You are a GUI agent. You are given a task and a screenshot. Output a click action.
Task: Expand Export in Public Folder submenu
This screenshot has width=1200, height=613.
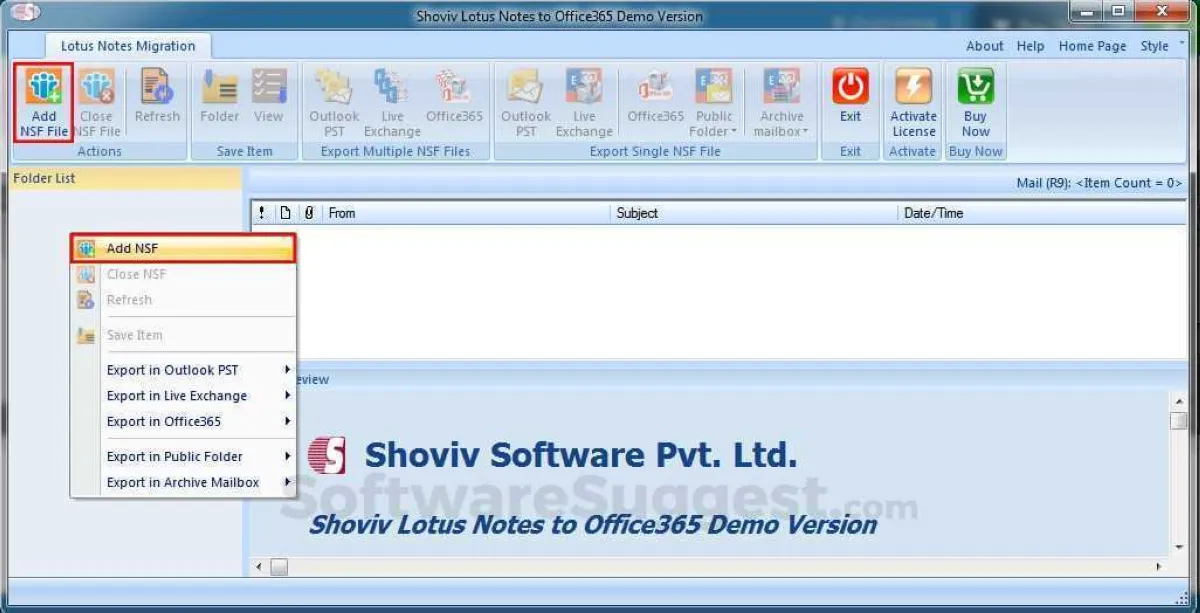[x=183, y=457]
